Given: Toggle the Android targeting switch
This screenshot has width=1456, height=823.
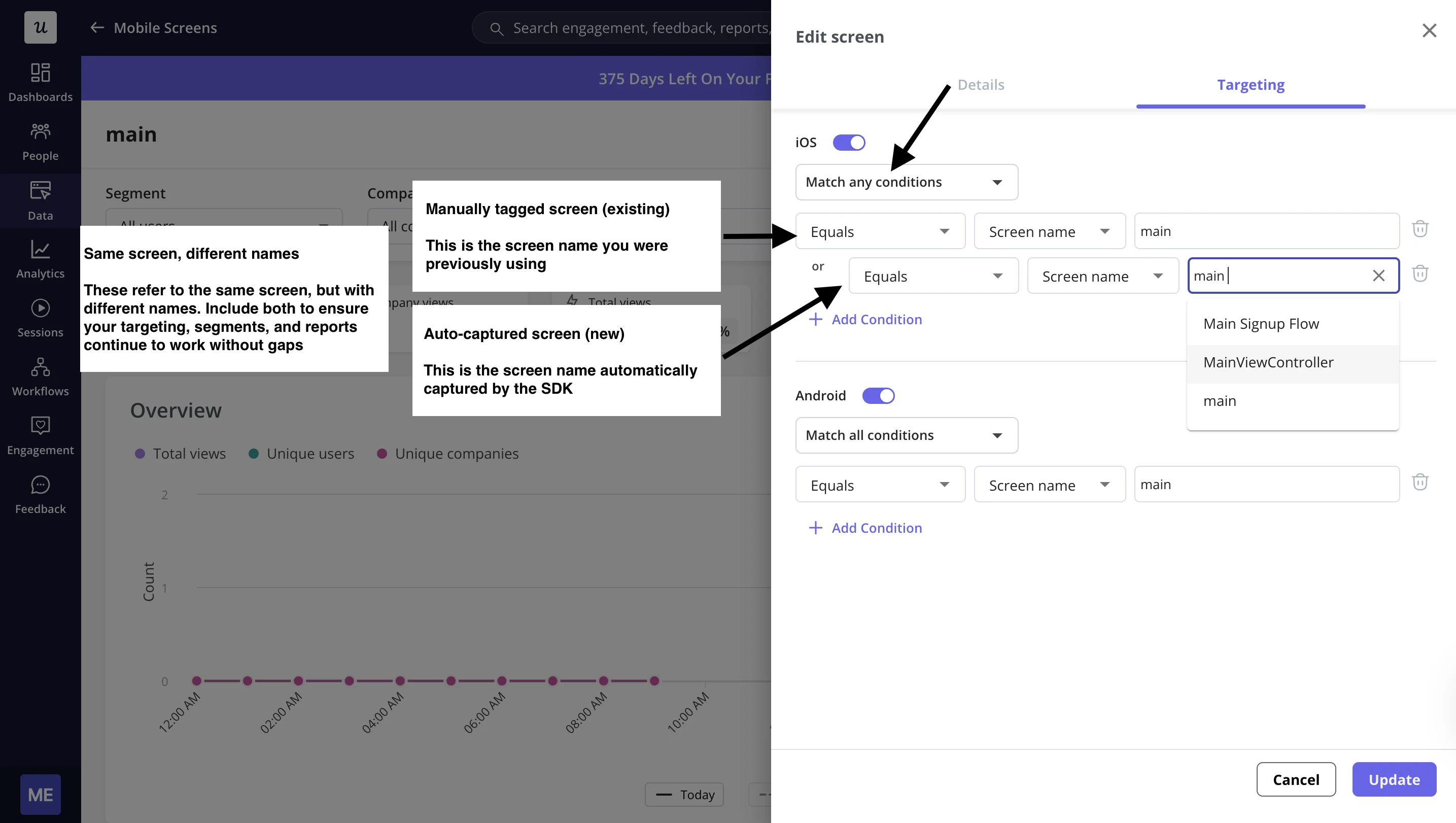Looking at the screenshot, I should point(878,396).
